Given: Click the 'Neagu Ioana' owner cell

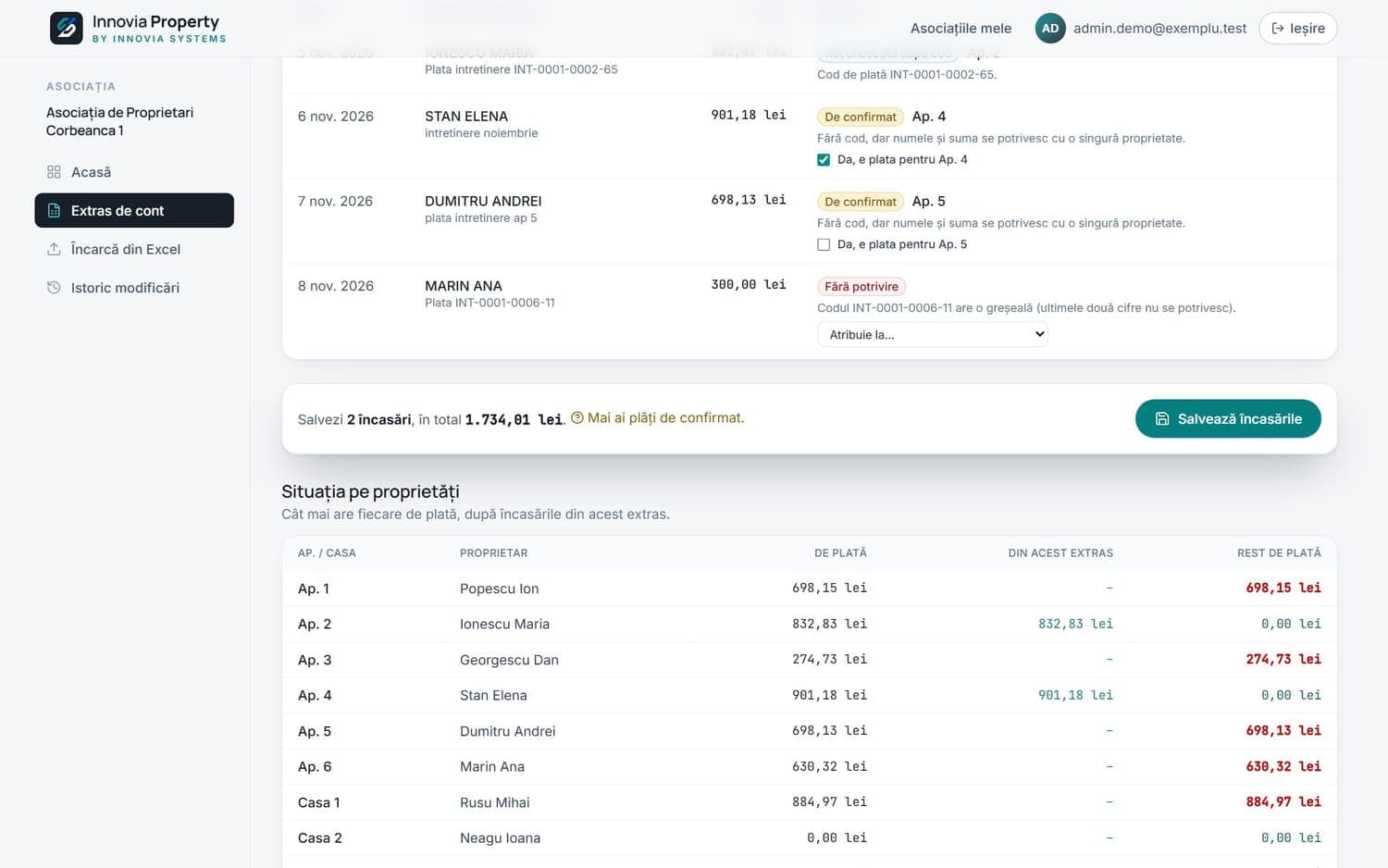Looking at the screenshot, I should point(500,838).
